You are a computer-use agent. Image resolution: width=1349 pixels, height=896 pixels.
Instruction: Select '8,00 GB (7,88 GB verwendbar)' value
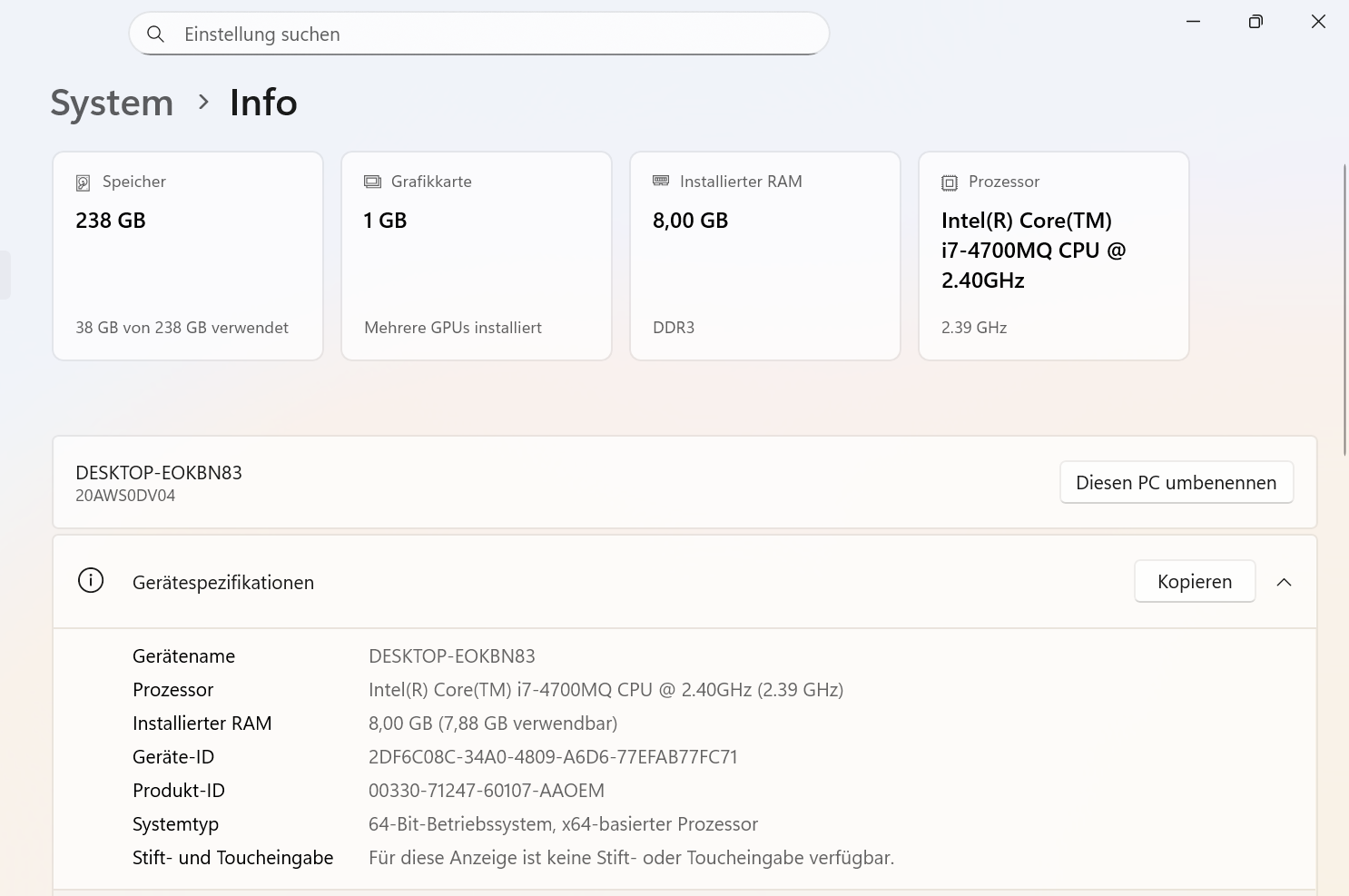(x=493, y=724)
